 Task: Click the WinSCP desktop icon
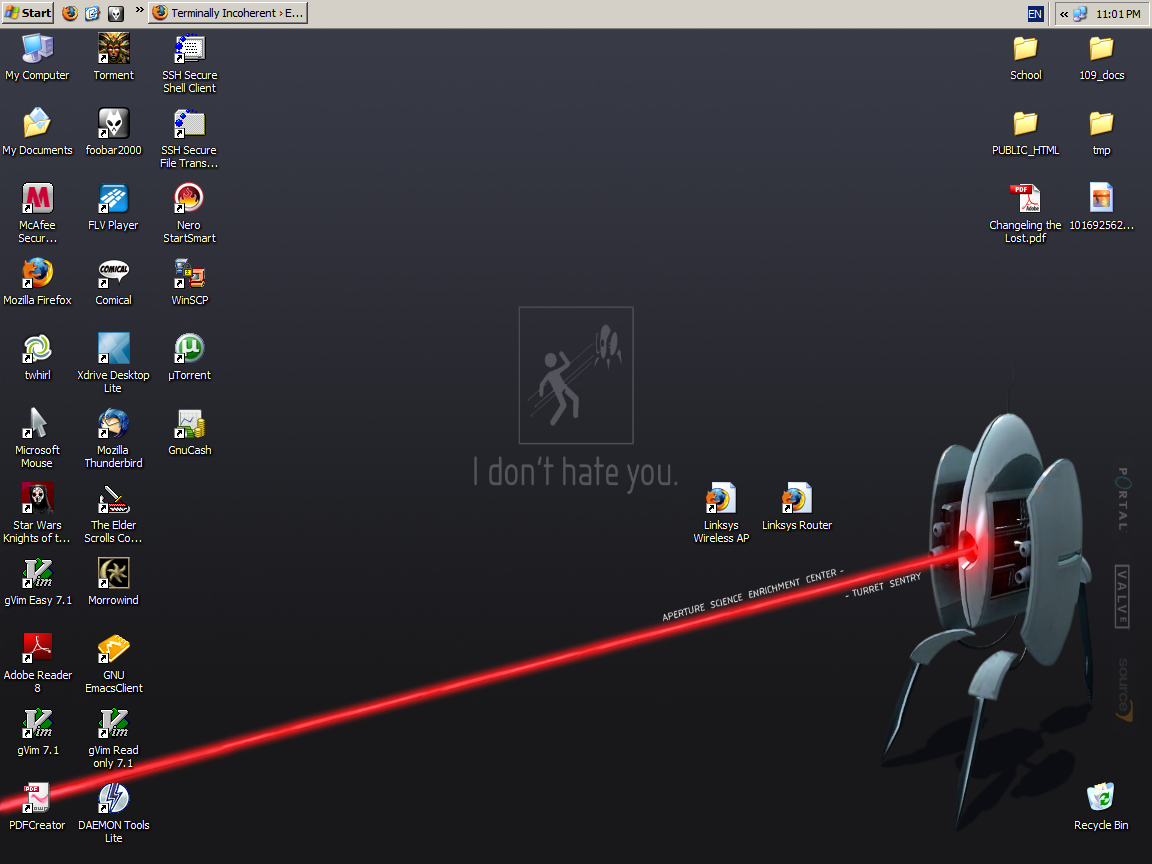pos(189,274)
